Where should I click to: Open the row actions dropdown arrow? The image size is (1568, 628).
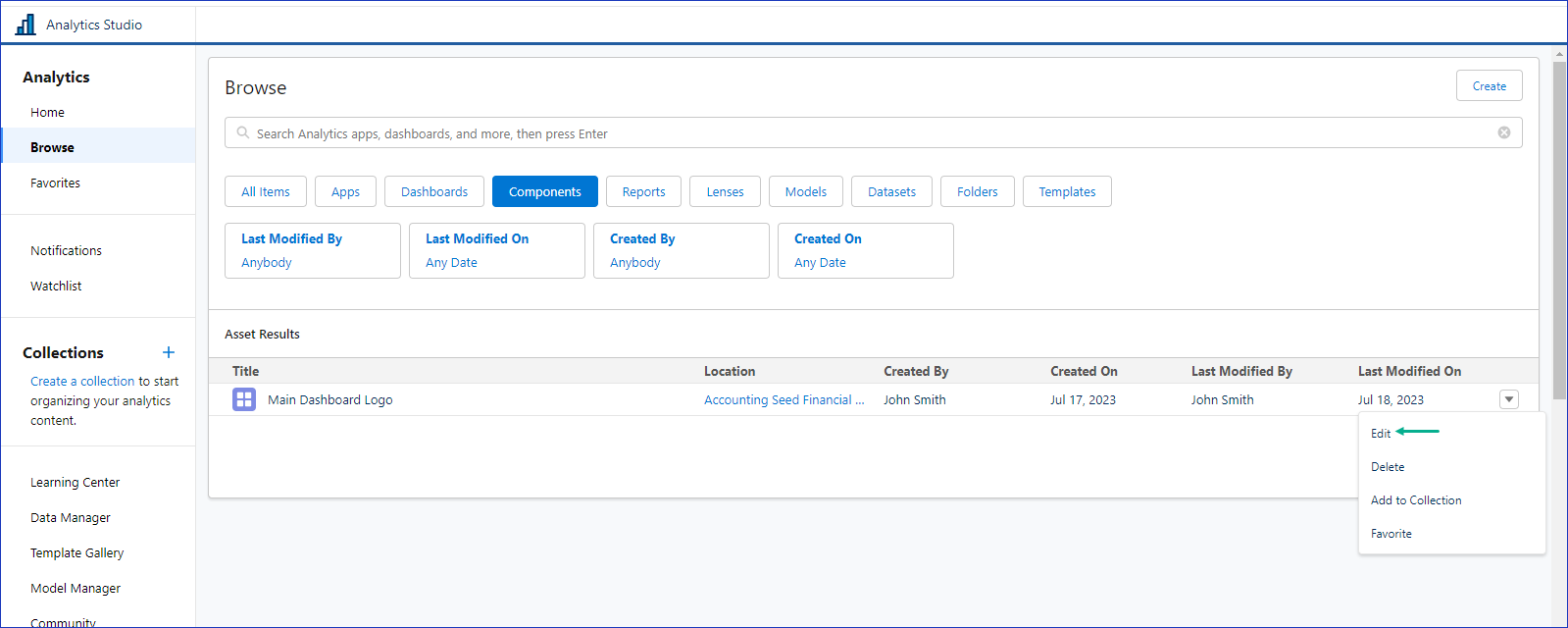click(x=1508, y=399)
